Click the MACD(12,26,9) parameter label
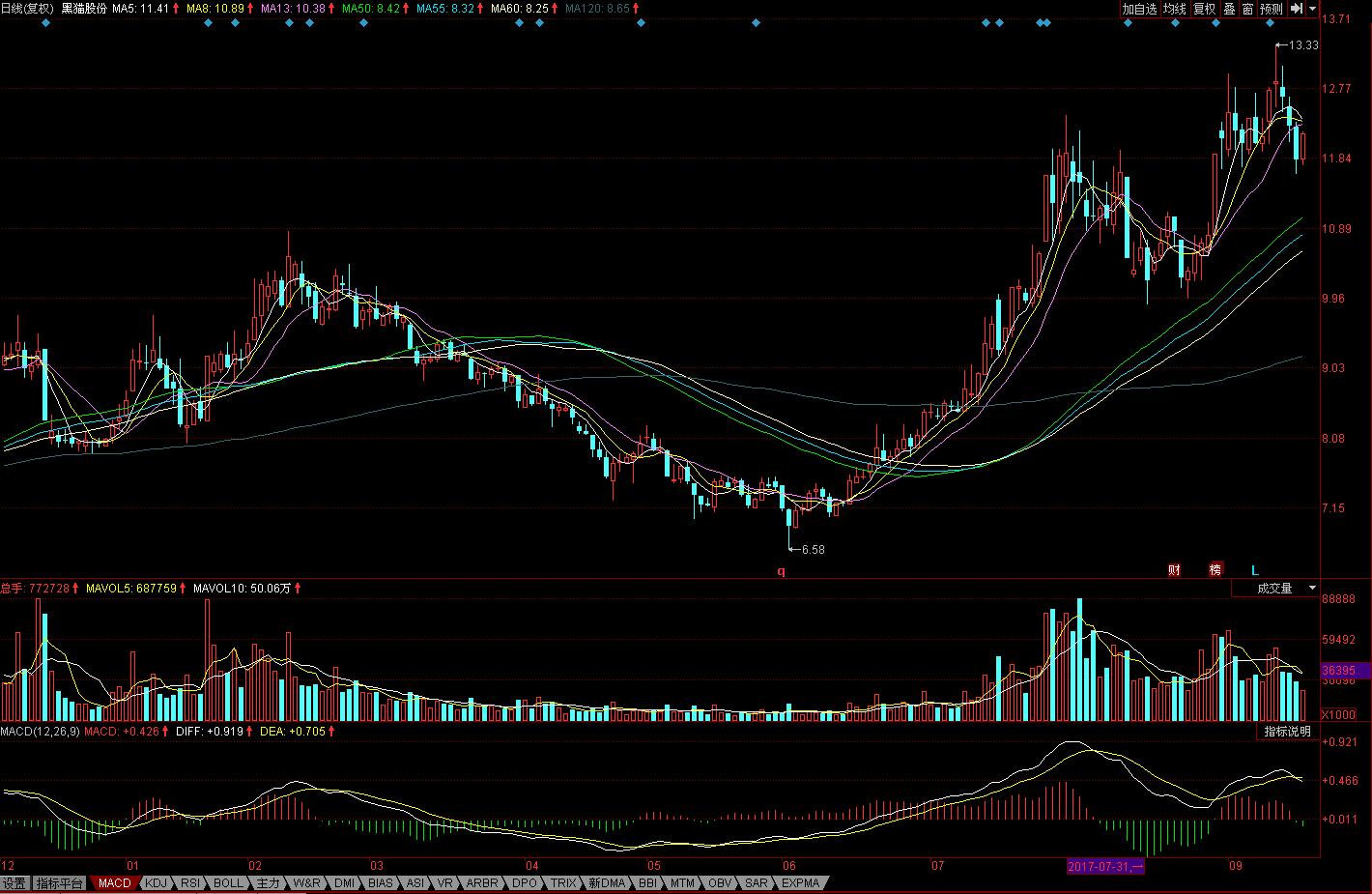The height and width of the screenshot is (894, 1372). pyautogui.click(x=40, y=732)
